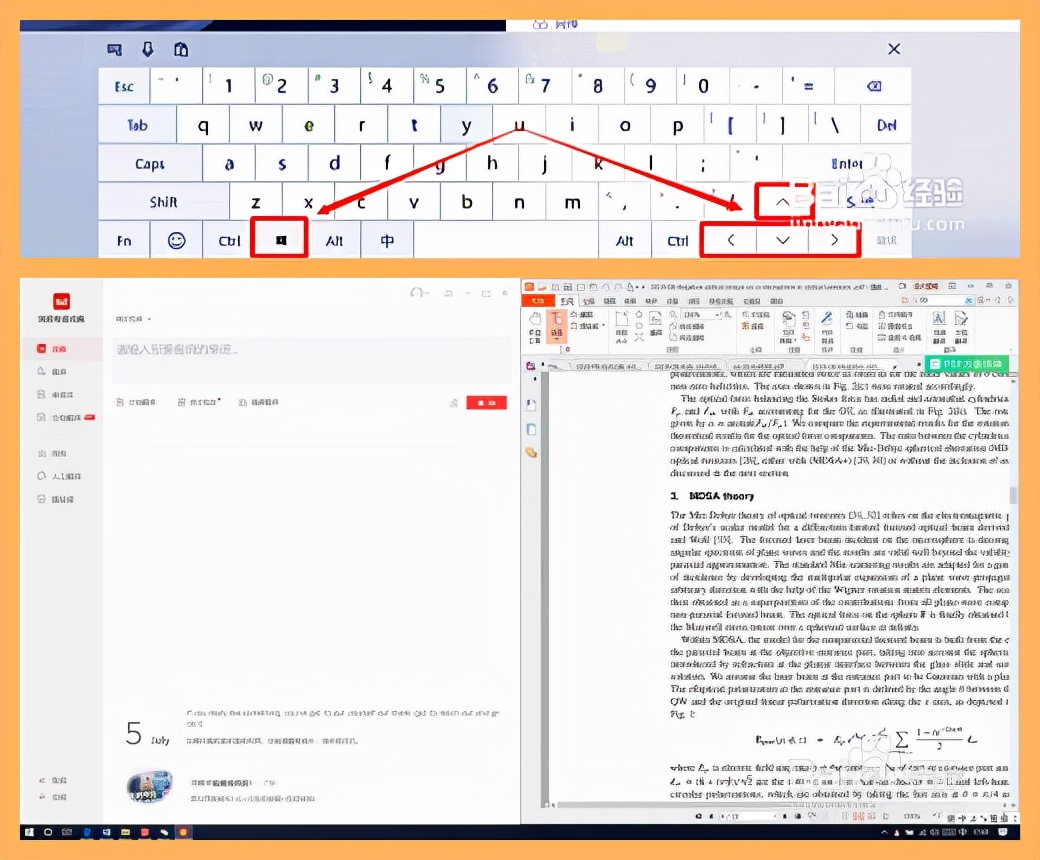The image size is (1040, 860).
Task: Click the first icon above the Esc key
Action: (114, 50)
